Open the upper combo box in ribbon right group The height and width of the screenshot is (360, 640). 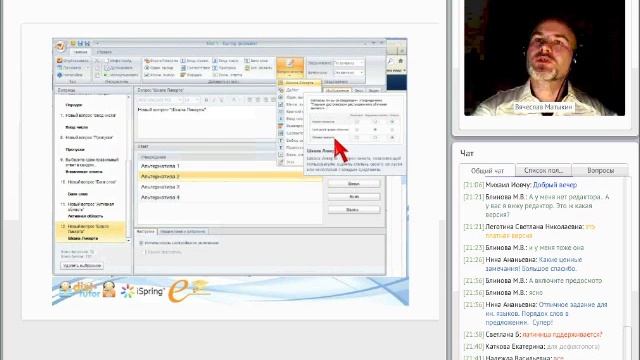(349, 63)
